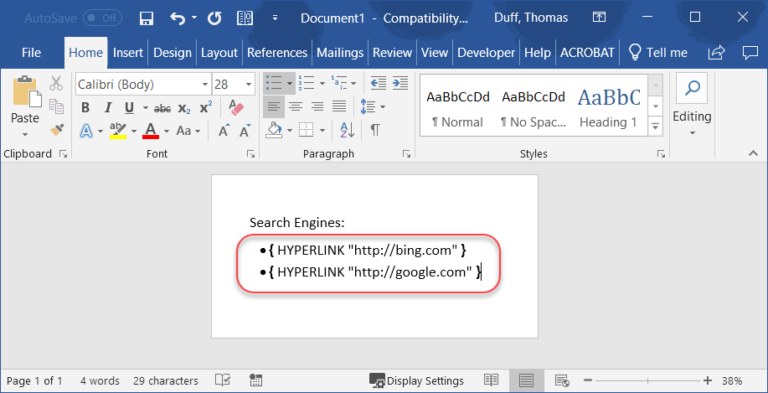Open the font size dropdown
Image resolution: width=768 pixels, height=393 pixels.
pos(249,84)
